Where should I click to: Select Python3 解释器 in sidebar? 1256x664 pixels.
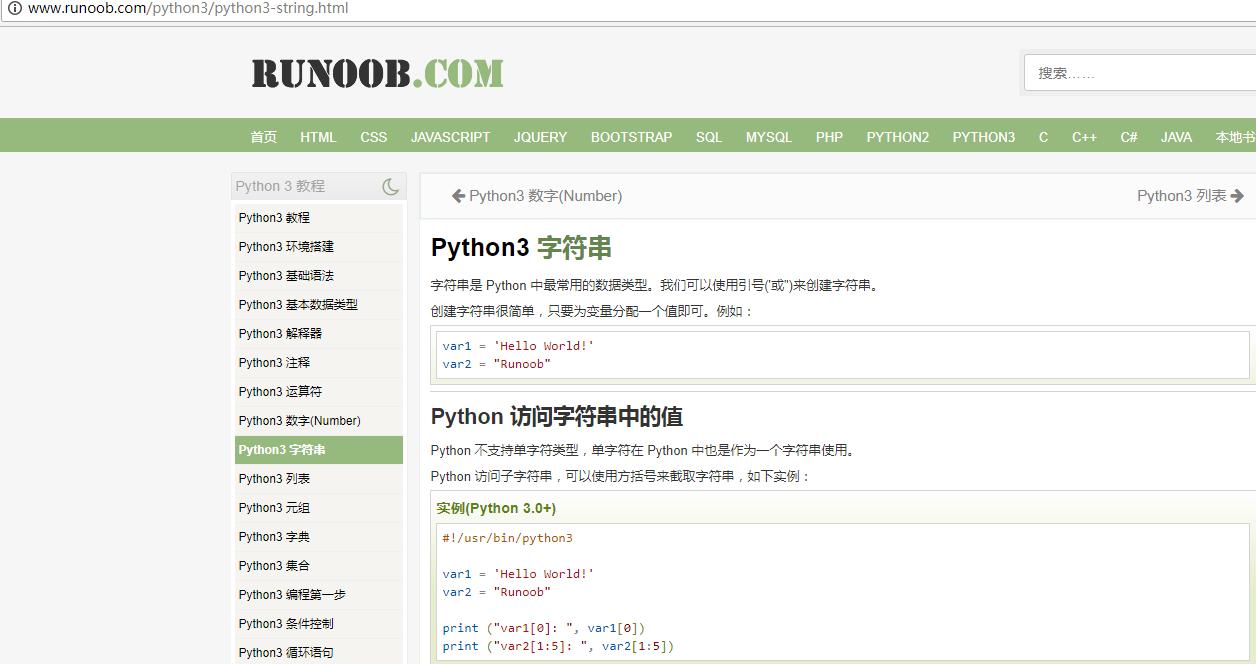click(x=319, y=334)
